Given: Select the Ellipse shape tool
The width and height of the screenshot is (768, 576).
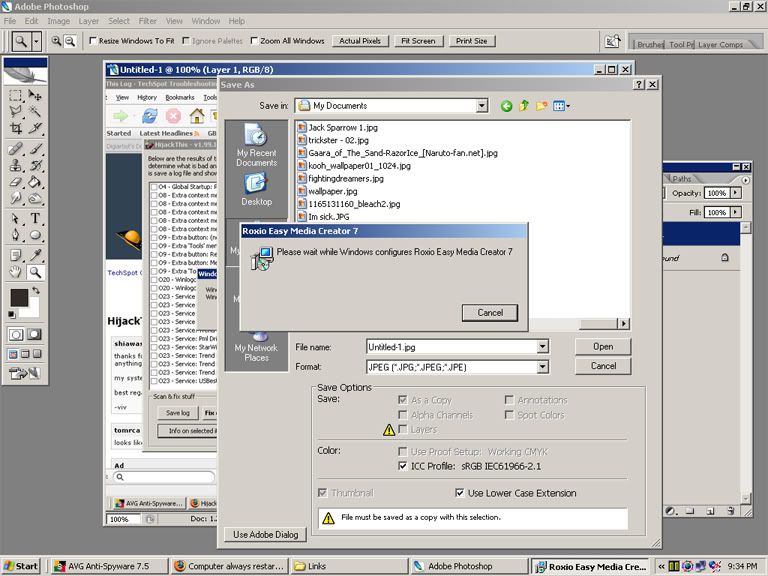Looking at the screenshot, I should point(35,235).
